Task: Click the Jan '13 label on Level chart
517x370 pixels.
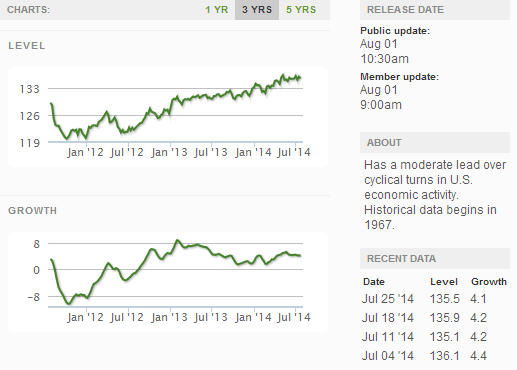Action: point(169,152)
